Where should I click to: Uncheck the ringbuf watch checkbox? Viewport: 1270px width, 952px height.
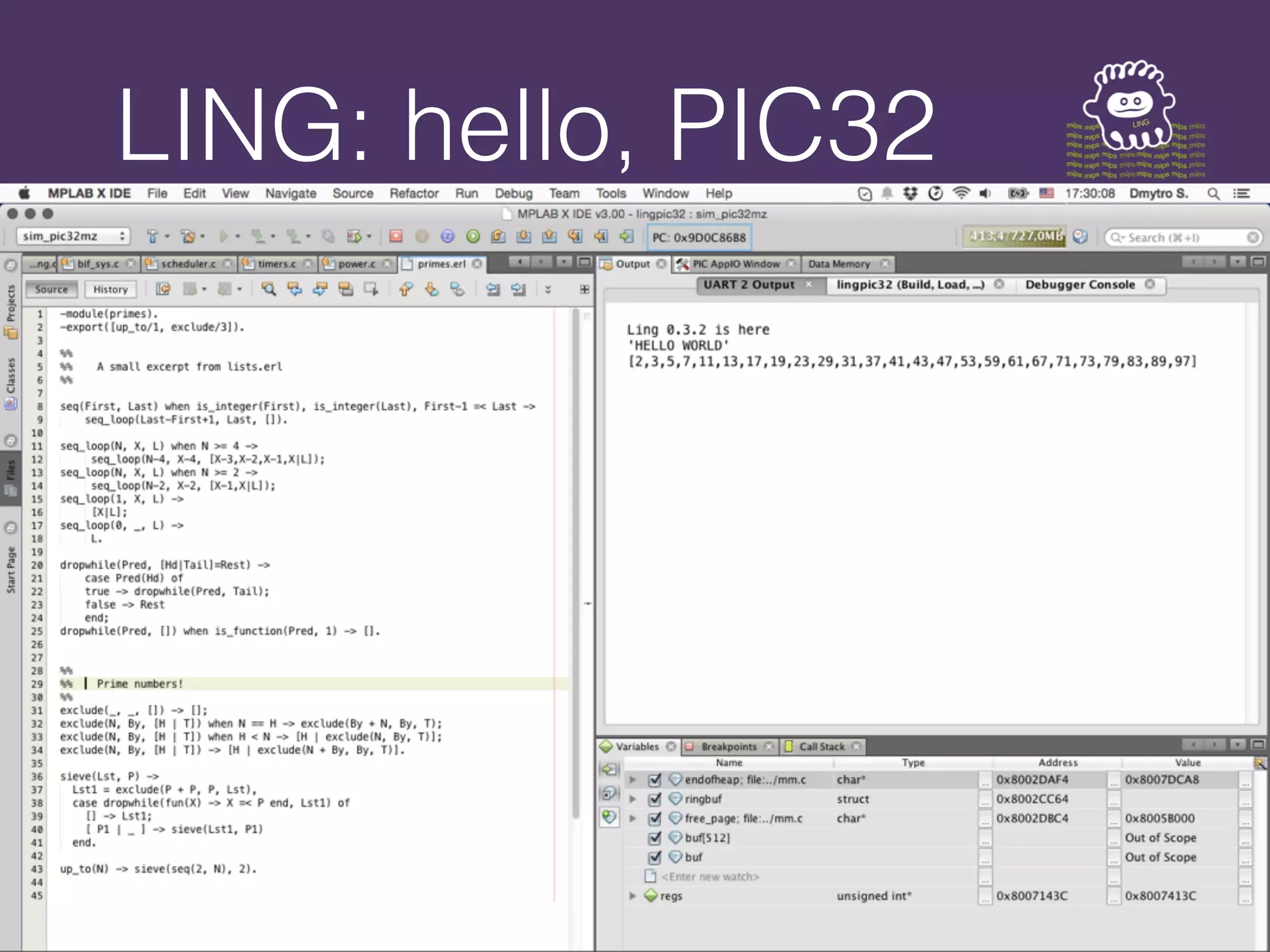(654, 799)
